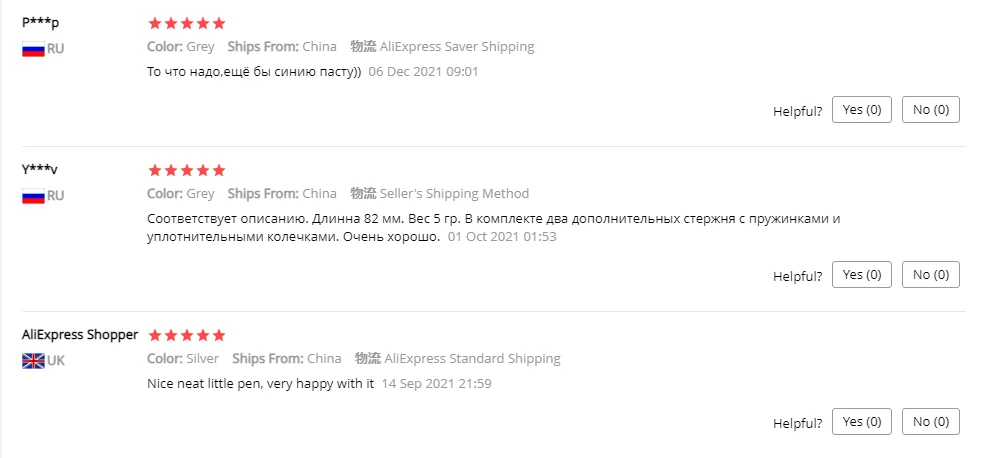Viewport: 986px width, 458px height.
Task: Vote Yes on the UK shopper's review
Action: click(x=861, y=422)
